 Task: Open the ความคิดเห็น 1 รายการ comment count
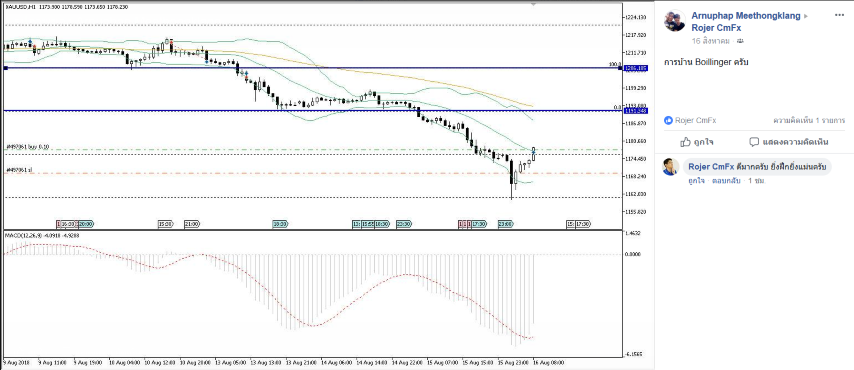tap(809, 120)
